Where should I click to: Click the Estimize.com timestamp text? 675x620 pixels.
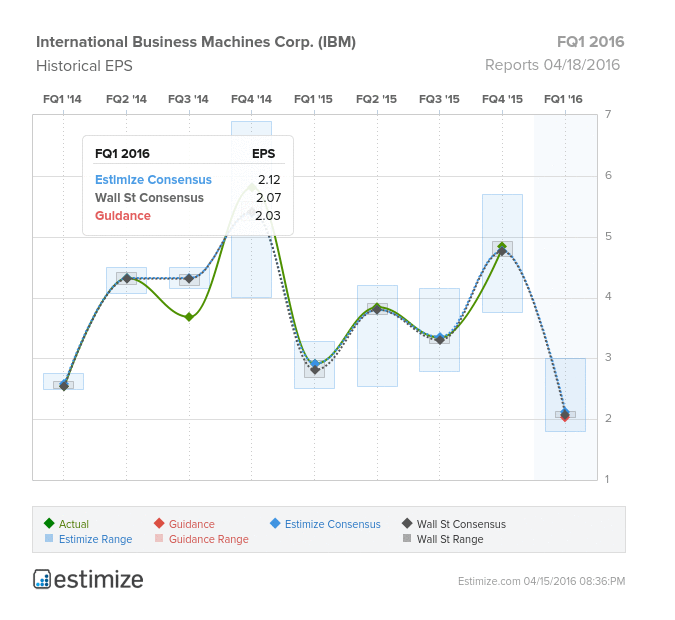click(542, 581)
